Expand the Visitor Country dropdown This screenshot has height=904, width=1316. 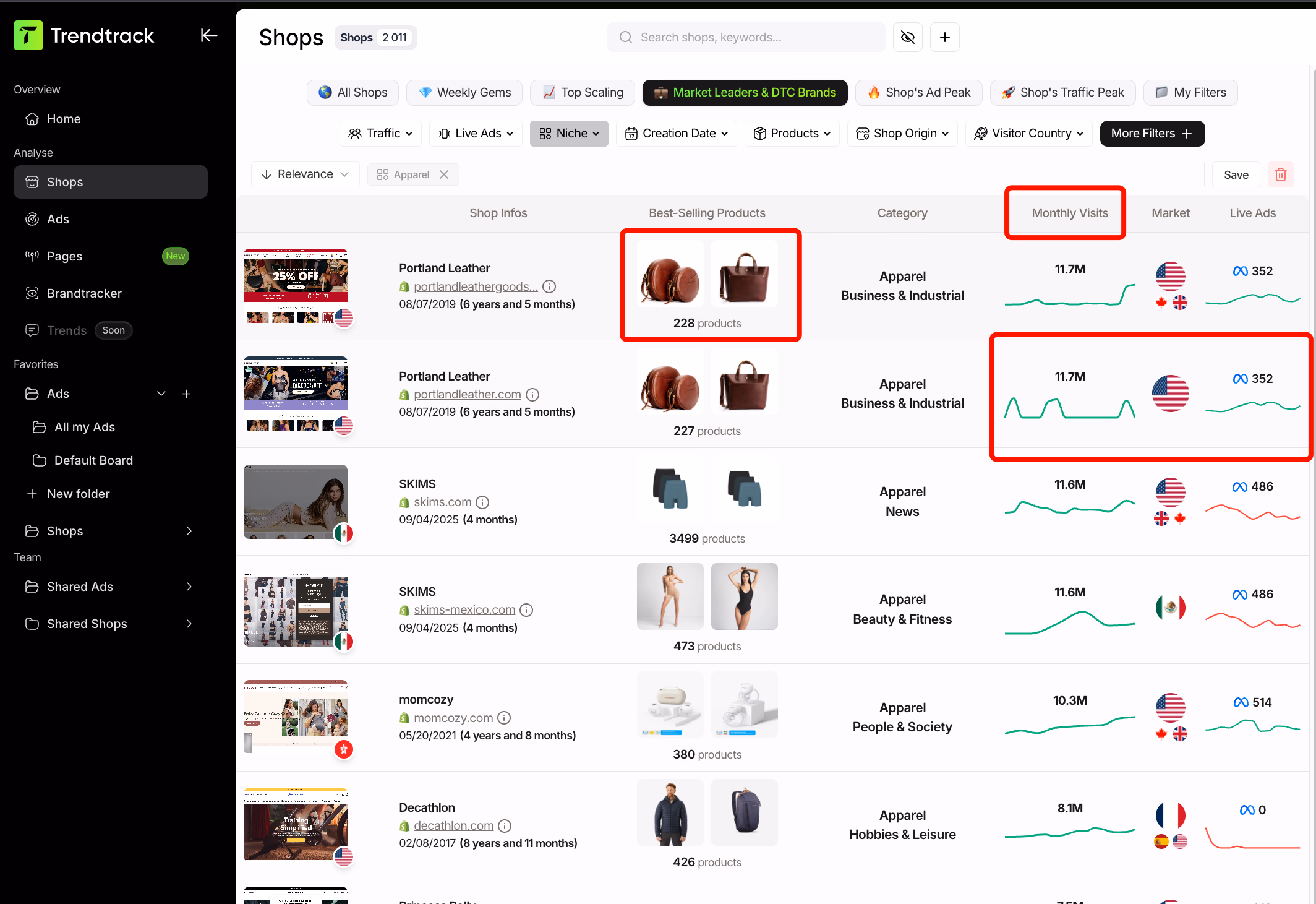click(1028, 133)
